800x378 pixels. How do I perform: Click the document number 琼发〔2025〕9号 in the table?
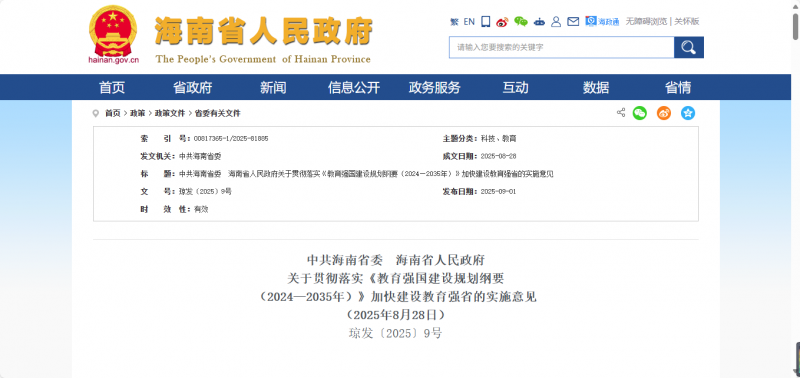coord(205,191)
